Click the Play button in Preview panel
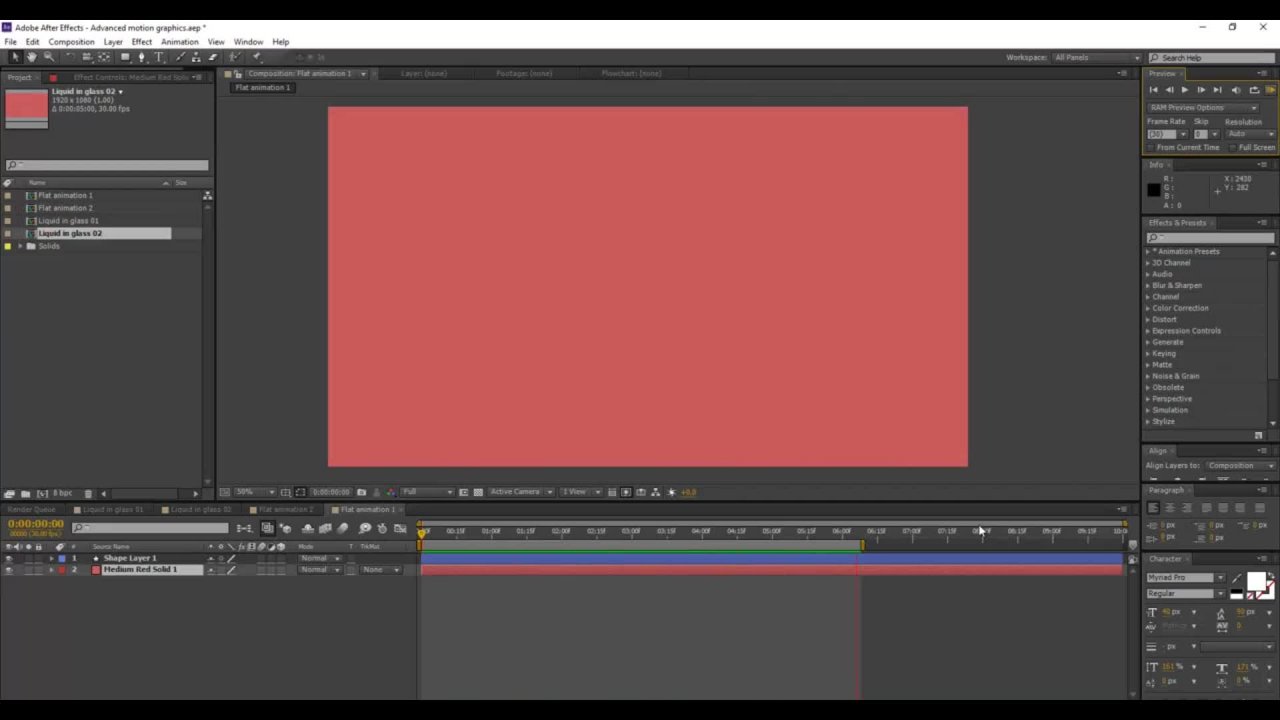 point(1185,90)
